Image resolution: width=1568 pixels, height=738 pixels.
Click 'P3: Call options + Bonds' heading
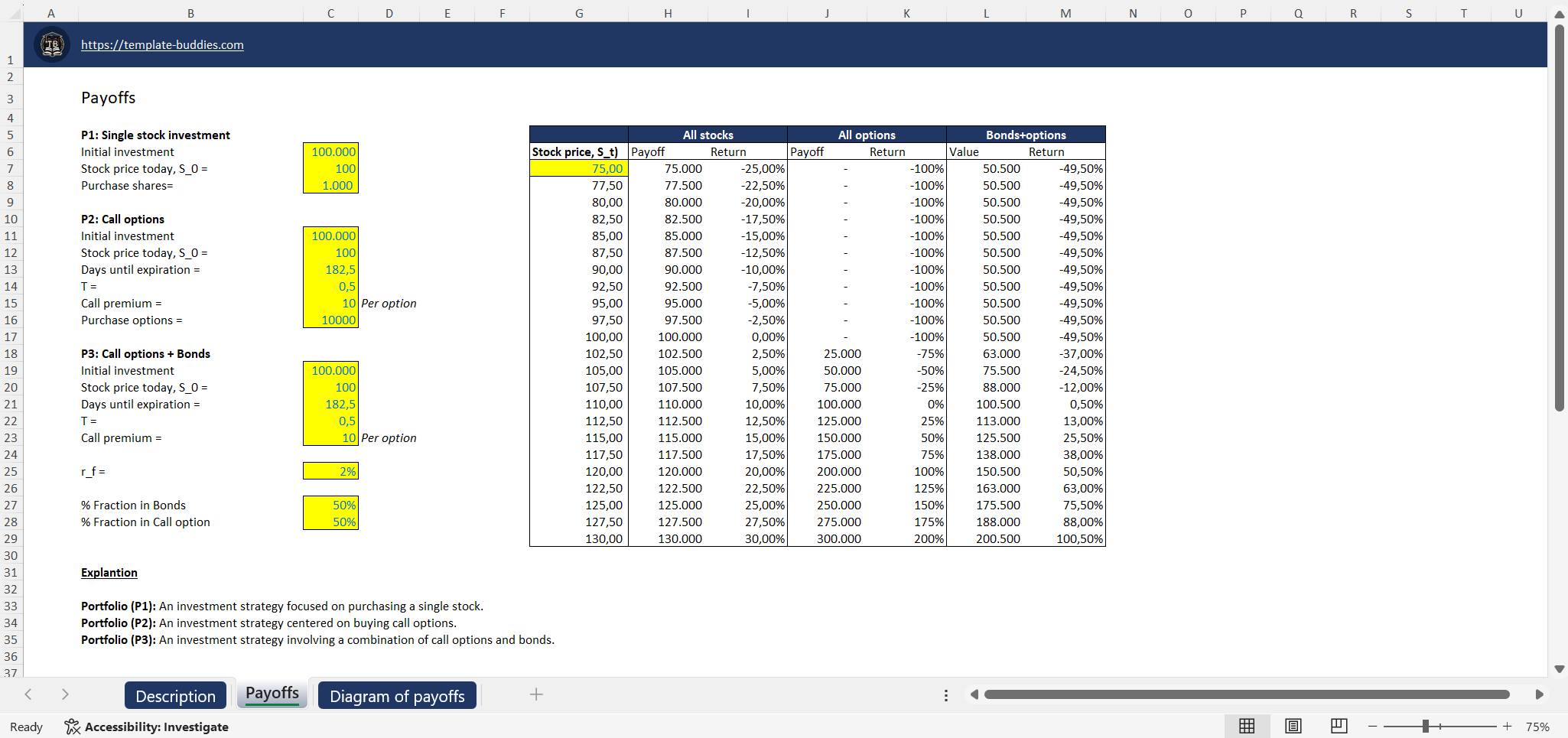(x=145, y=354)
